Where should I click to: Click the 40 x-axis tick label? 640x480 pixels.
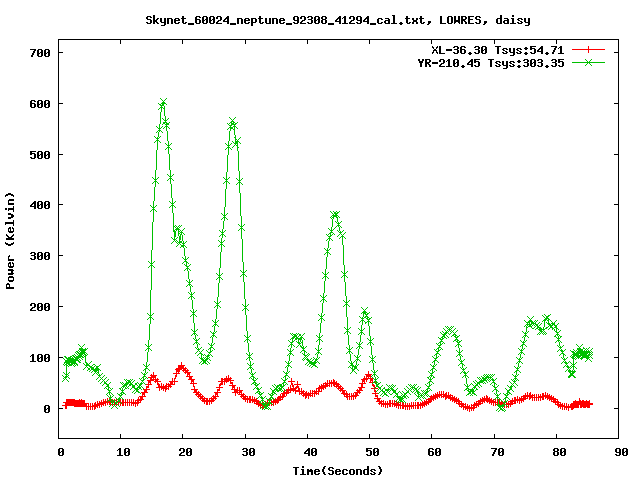(x=310, y=452)
